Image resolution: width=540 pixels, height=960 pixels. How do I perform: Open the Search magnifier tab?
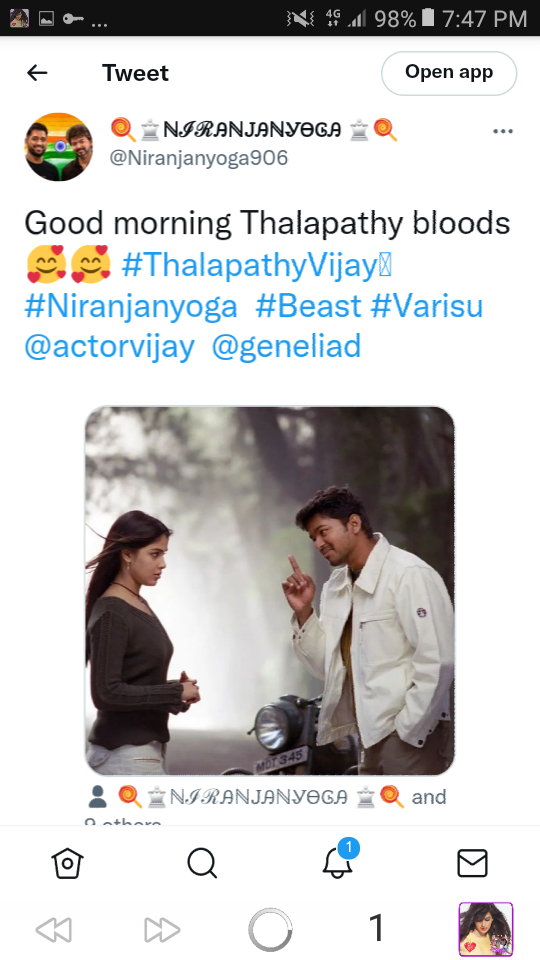pos(202,863)
